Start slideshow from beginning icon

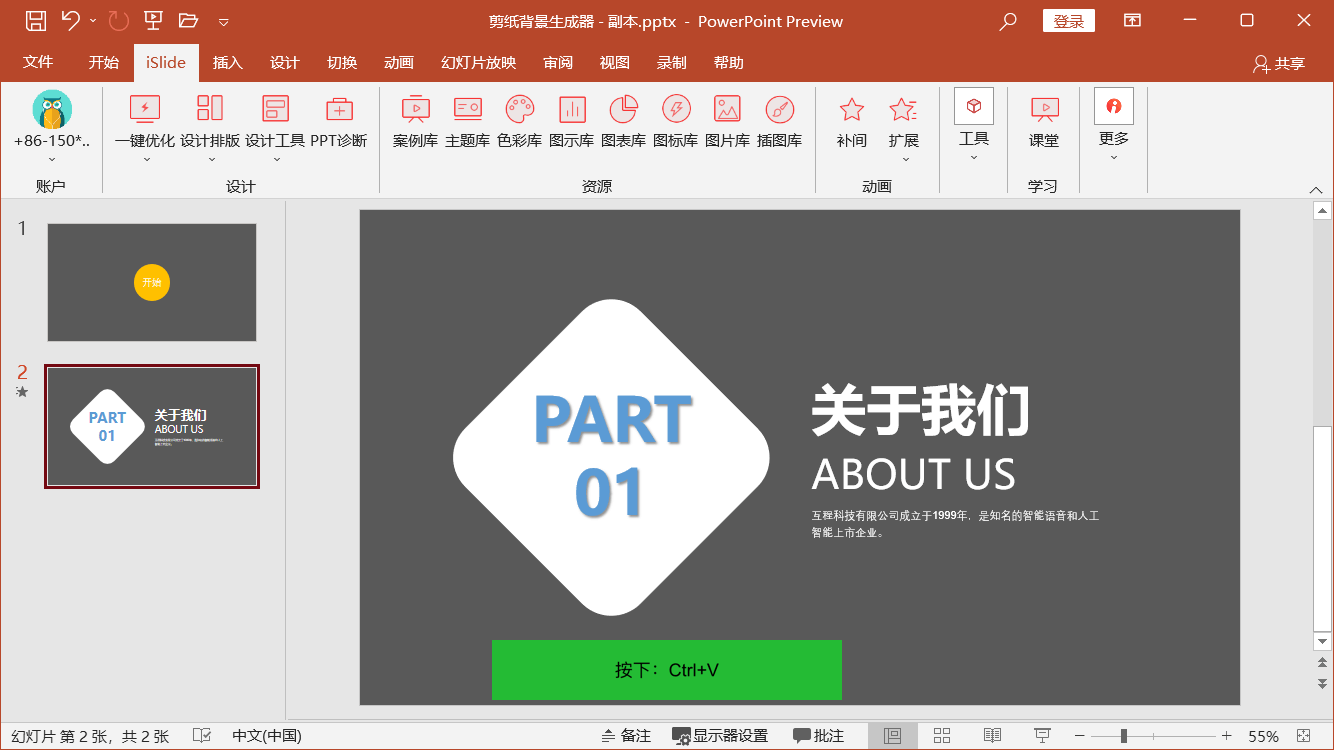[x=153, y=20]
